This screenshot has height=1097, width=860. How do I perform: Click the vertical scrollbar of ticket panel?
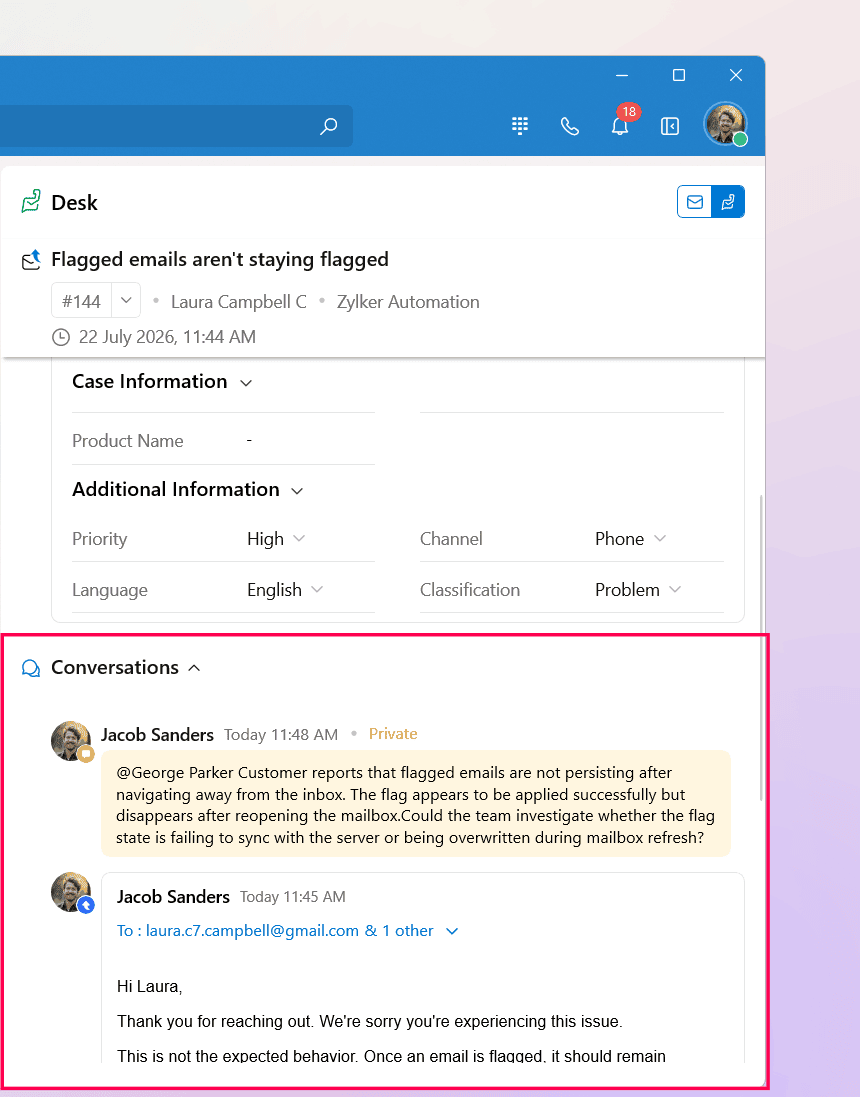[x=761, y=647]
